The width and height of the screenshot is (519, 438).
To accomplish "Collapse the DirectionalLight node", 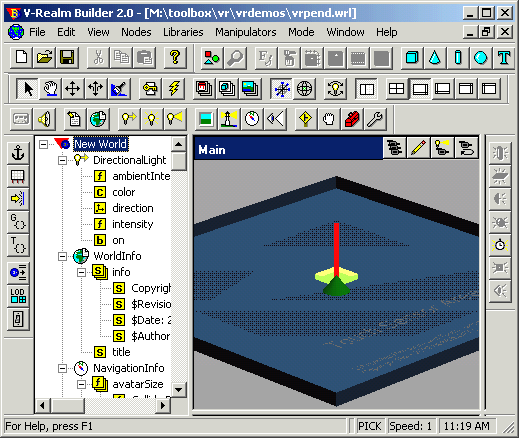I will [x=62, y=160].
